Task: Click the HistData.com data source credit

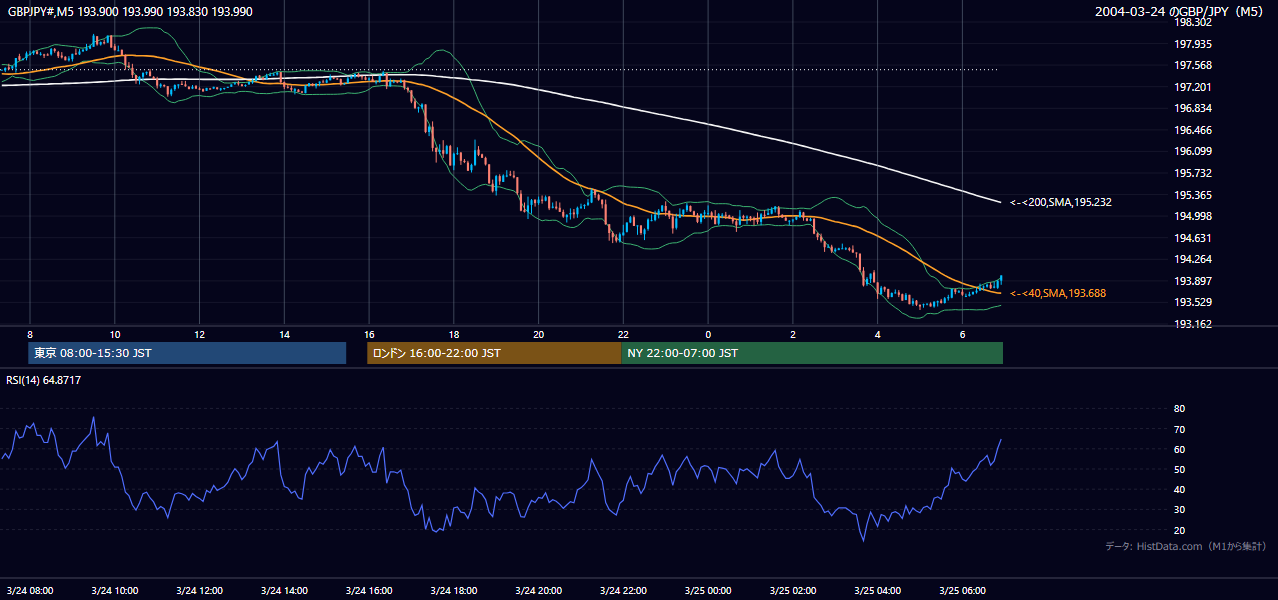Action: tap(1186, 546)
